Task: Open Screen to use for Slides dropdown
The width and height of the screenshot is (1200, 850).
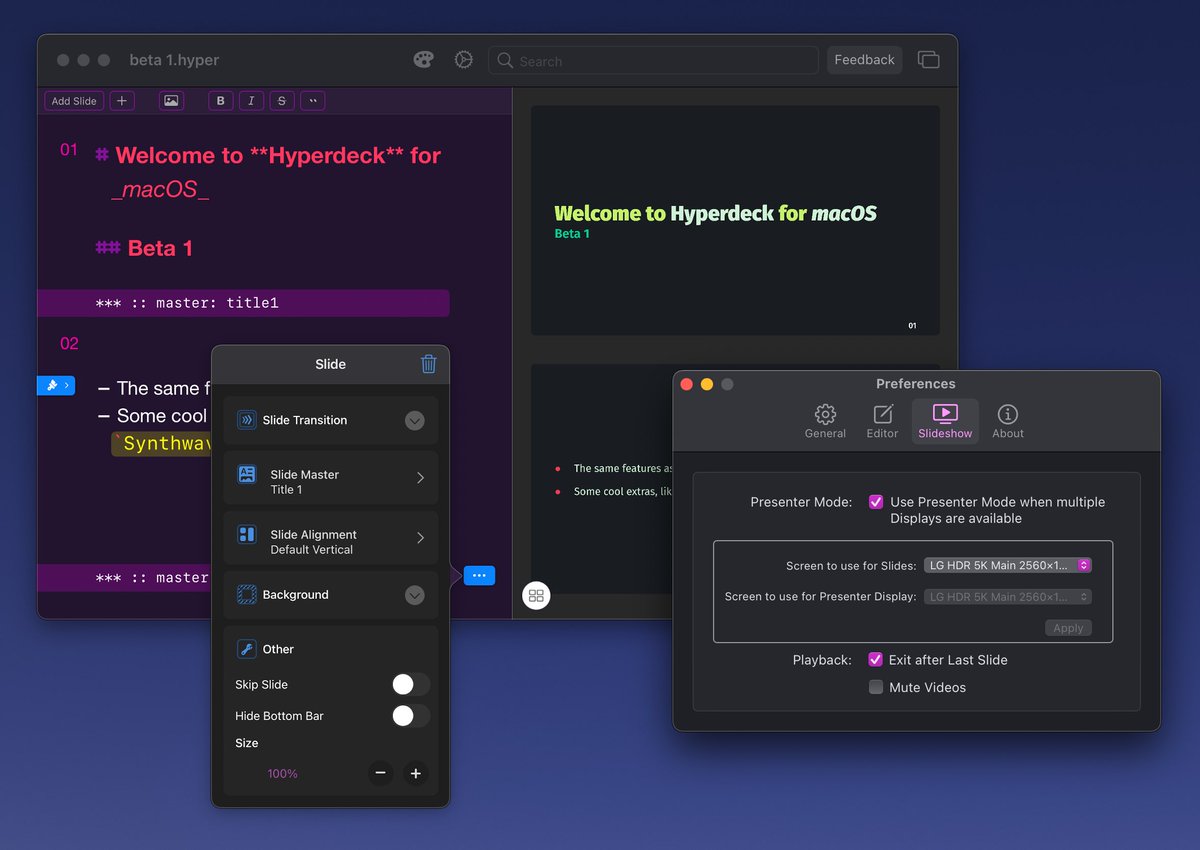Action: tap(1008, 565)
